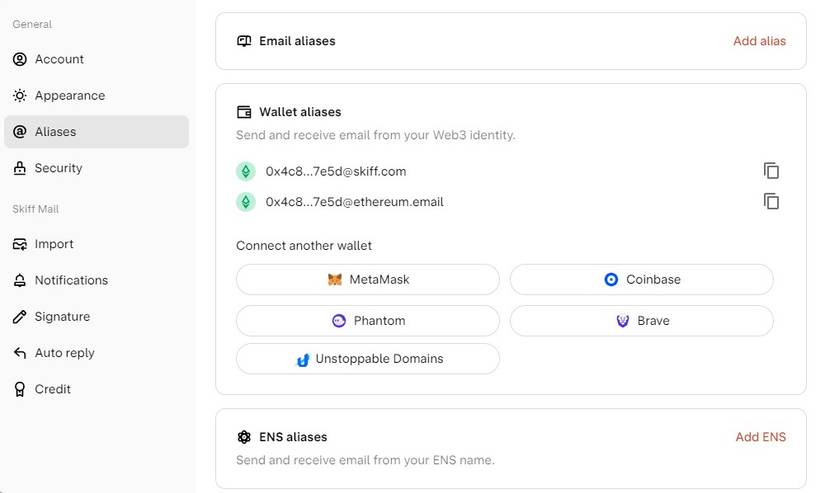The width and height of the screenshot is (825, 493).
Task: Open the Account settings page
Action: click(96, 59)
